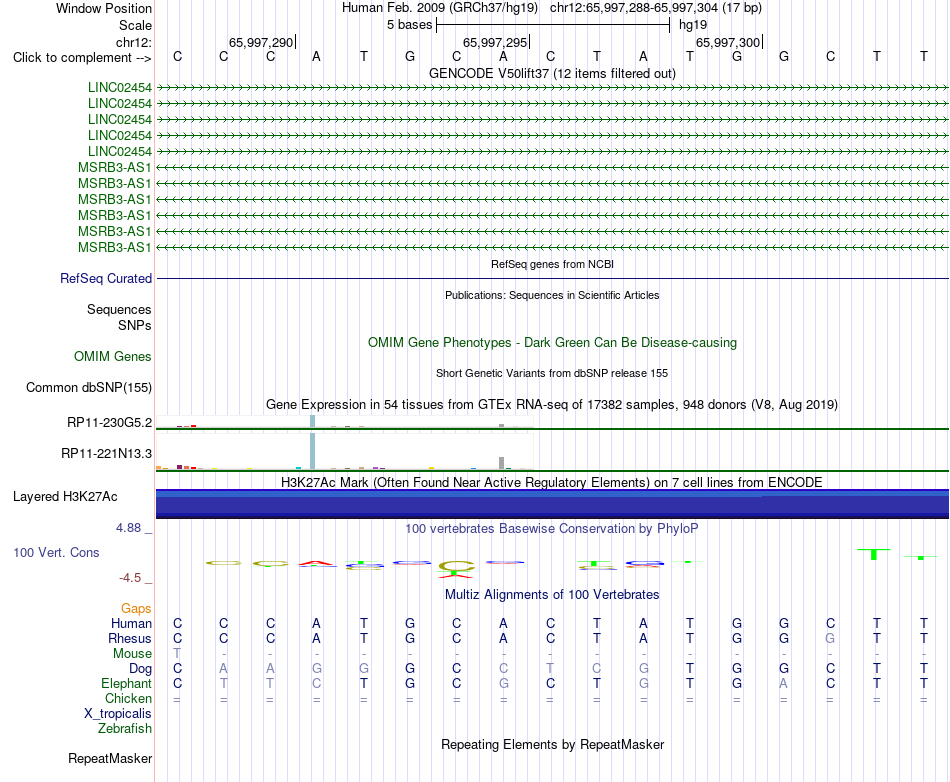Click the Sequences track label
Screen dimensions: 950x782
pos(119,310)
